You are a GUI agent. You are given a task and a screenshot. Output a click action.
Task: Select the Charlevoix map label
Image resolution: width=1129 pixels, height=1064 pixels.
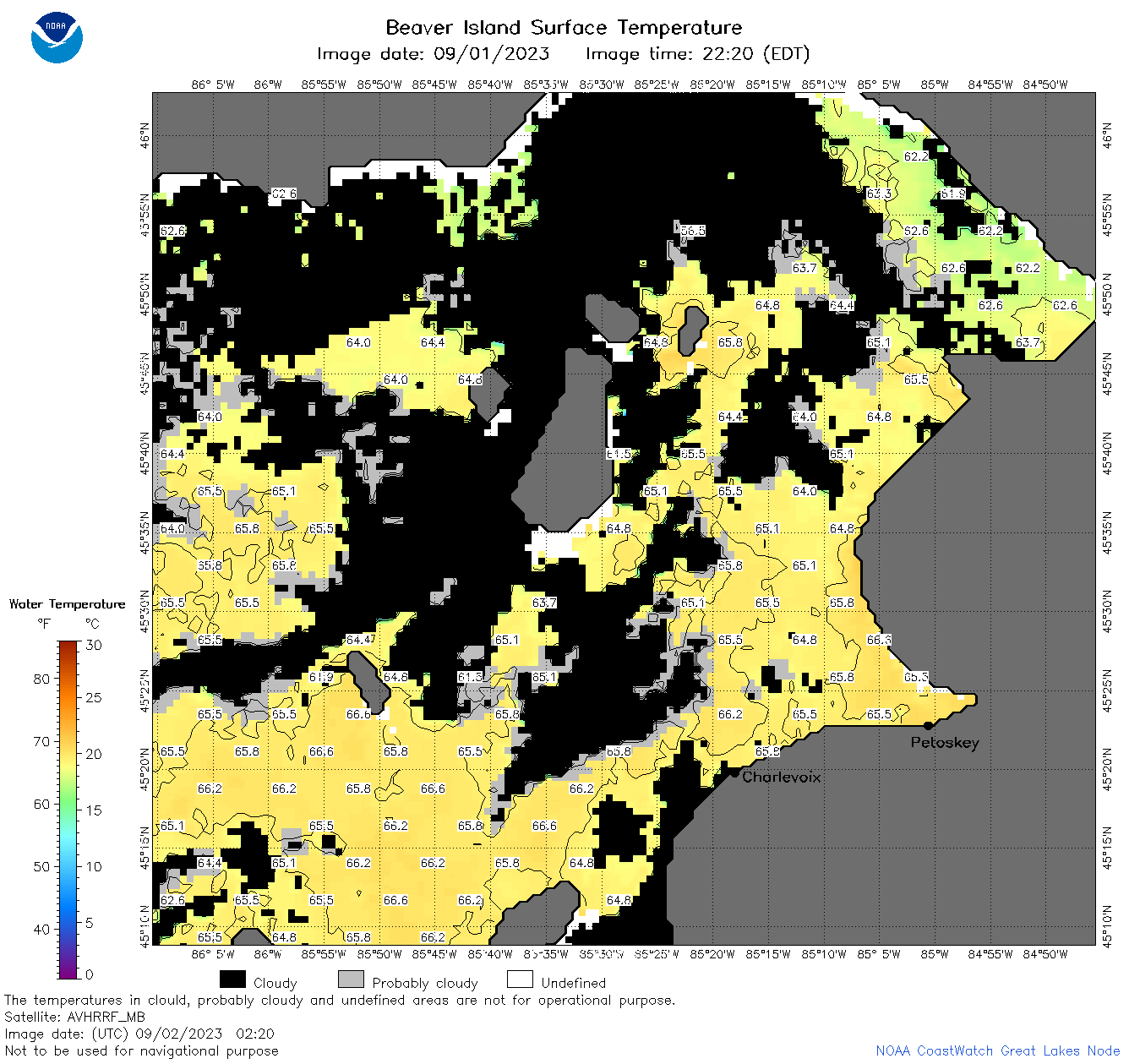point(781,777)
